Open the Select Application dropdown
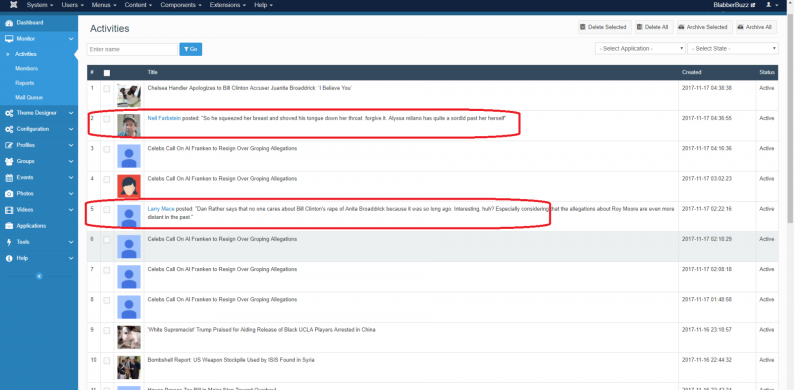Viewport: 800px width, 390px height. coord(640,48)
